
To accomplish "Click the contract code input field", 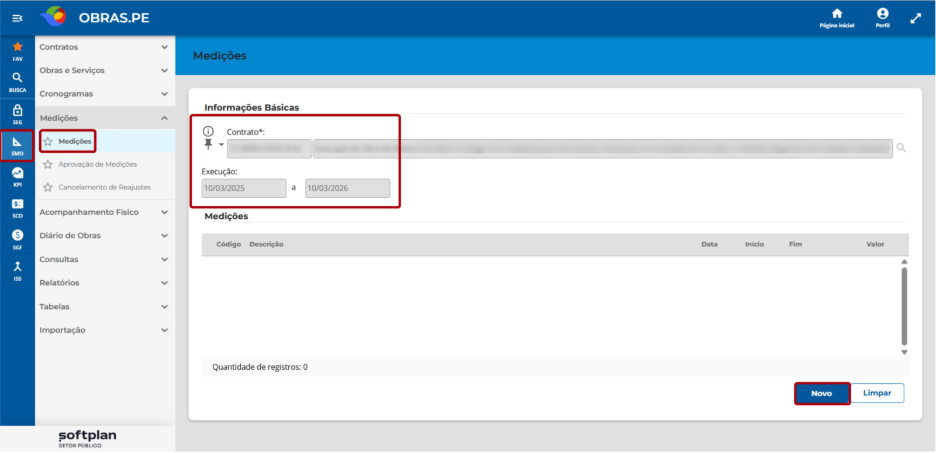I will [x=269, y=149].
